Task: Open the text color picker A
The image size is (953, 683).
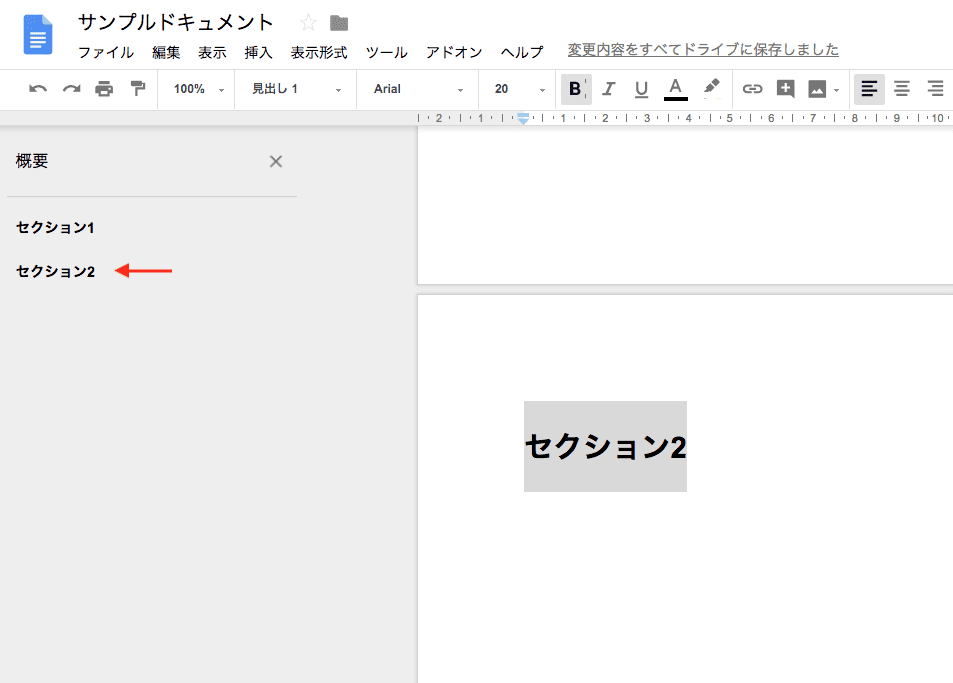Action: (675, 89)
